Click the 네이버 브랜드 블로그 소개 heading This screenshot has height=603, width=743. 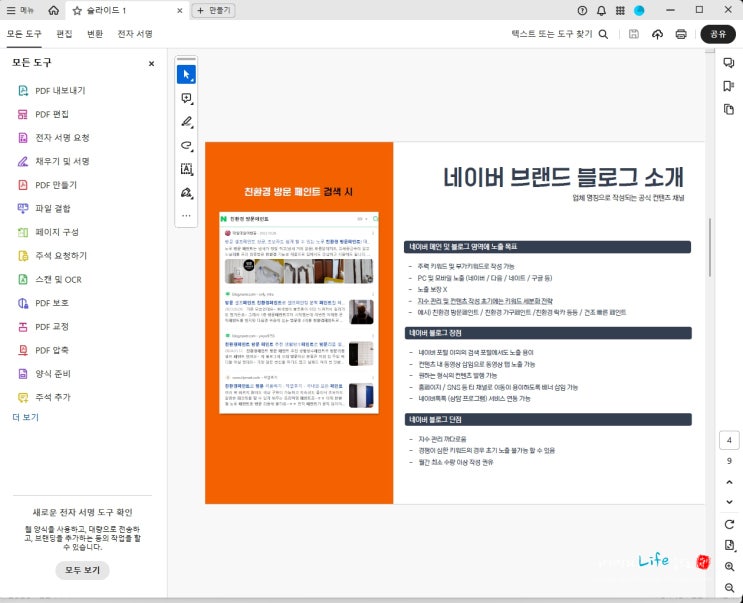pos(563,178)
